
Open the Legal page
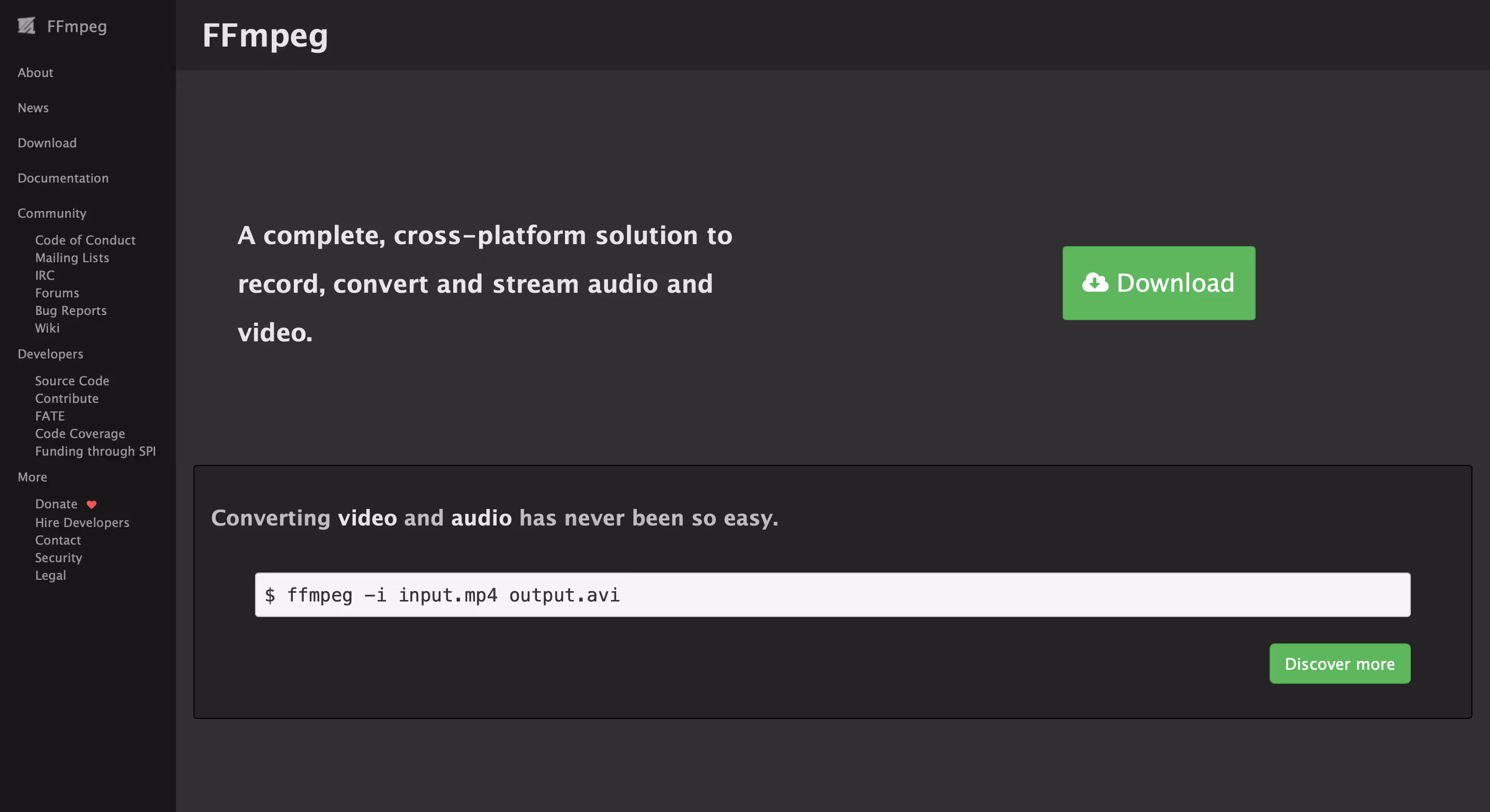[50, 576]
